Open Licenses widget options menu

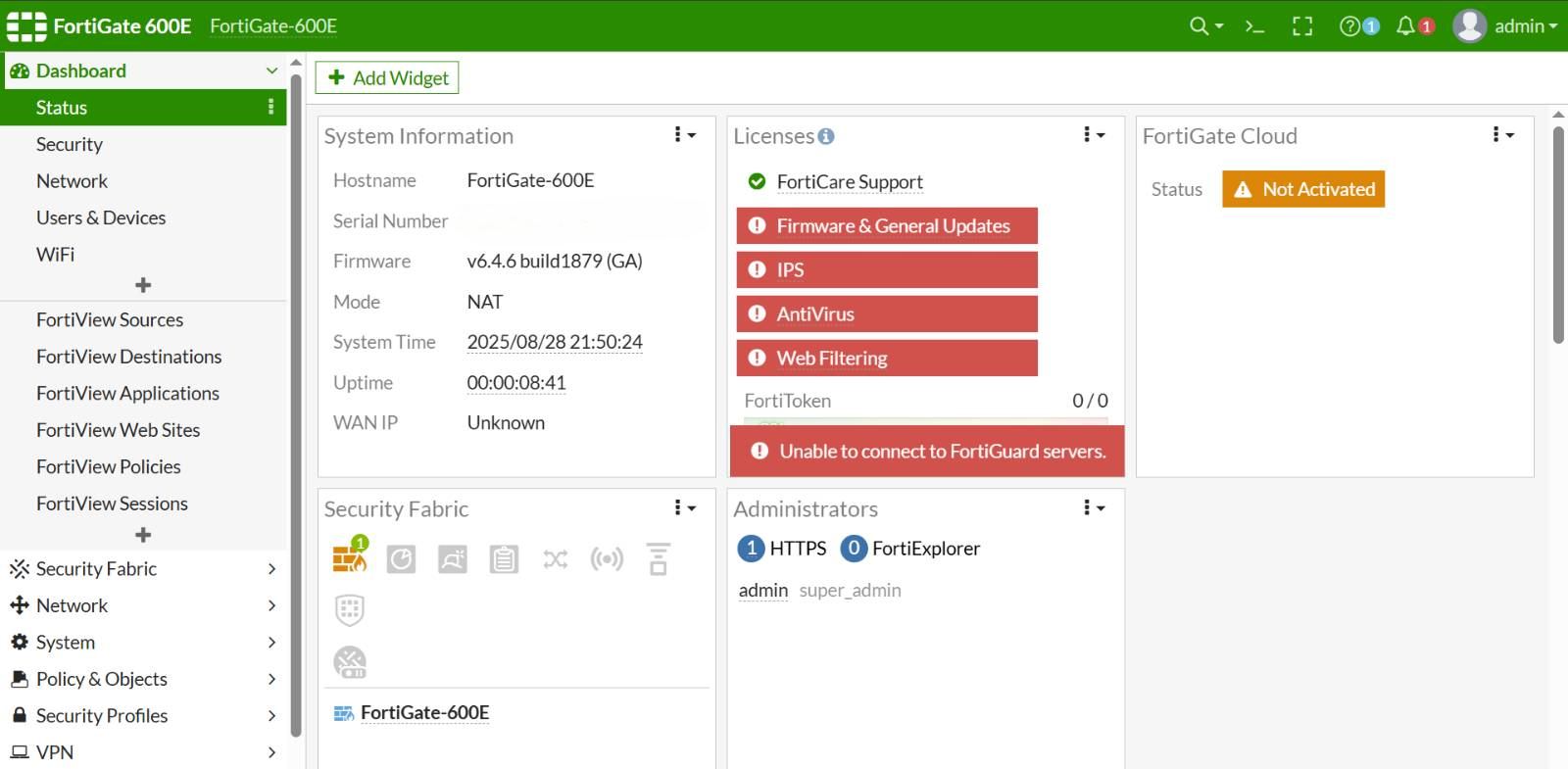(x=1094, y=134)
